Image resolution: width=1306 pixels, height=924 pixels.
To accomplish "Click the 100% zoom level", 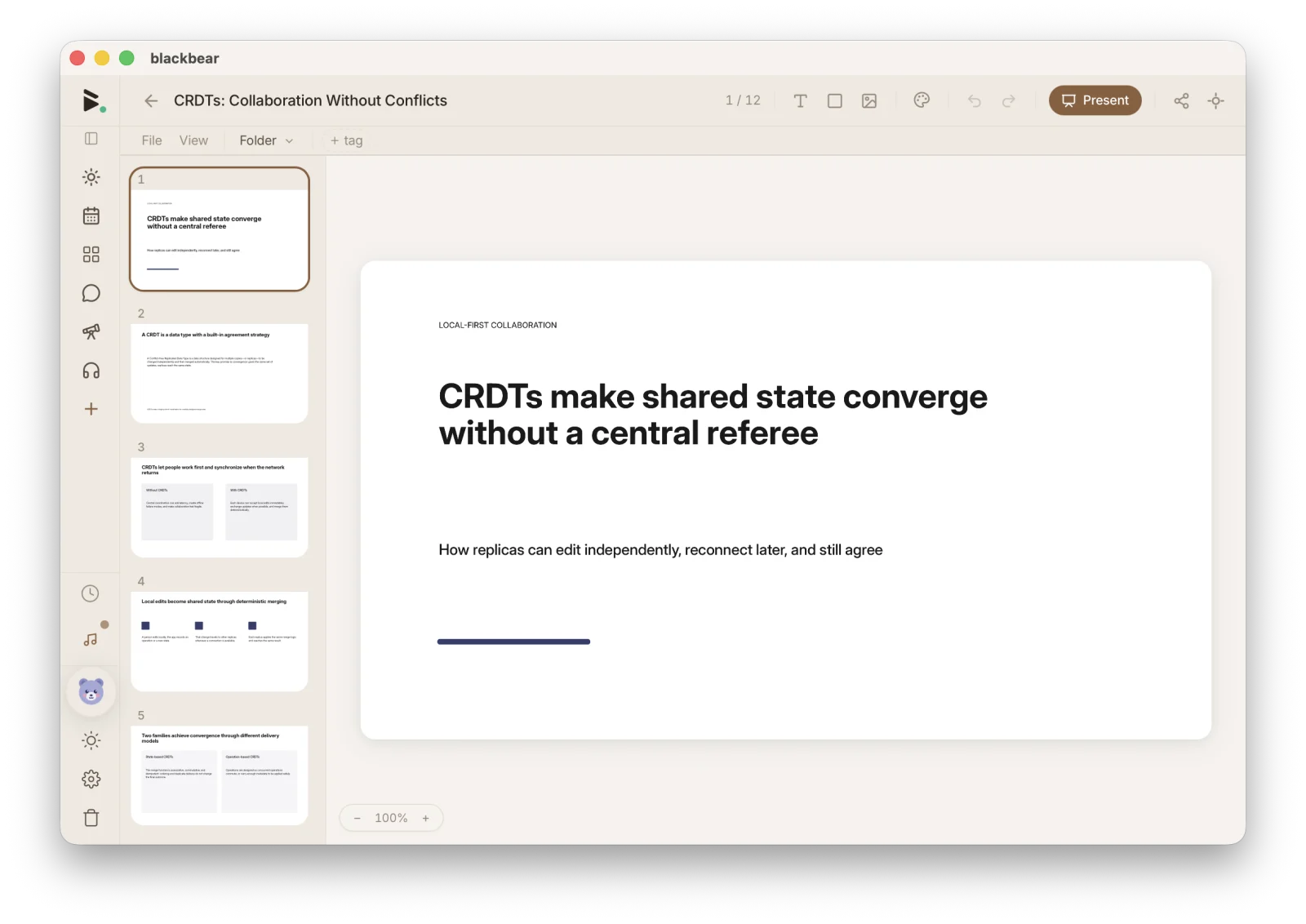I will 391,818.
